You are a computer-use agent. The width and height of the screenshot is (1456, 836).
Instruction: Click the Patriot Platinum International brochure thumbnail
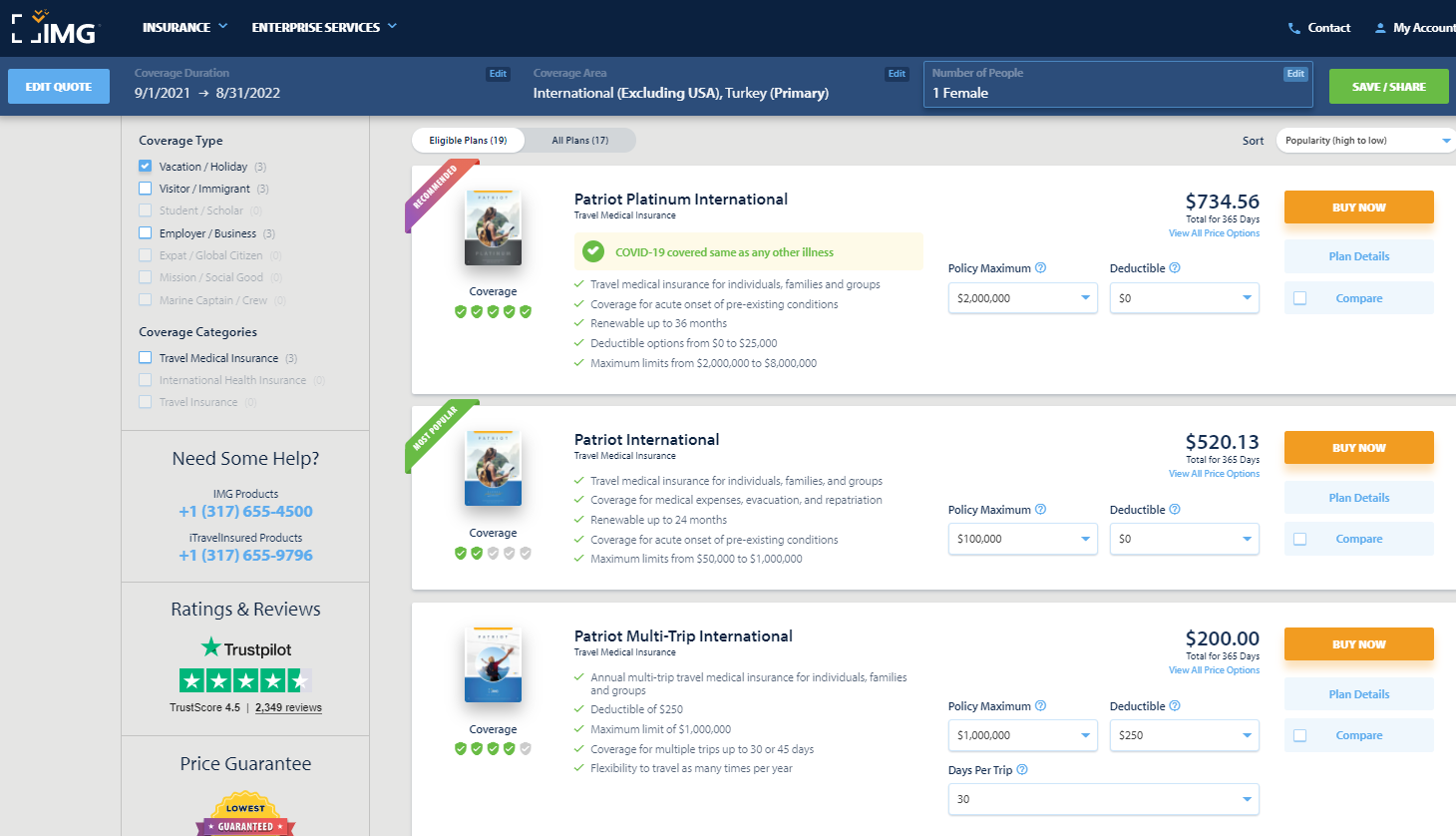click(x=493, y=228)
